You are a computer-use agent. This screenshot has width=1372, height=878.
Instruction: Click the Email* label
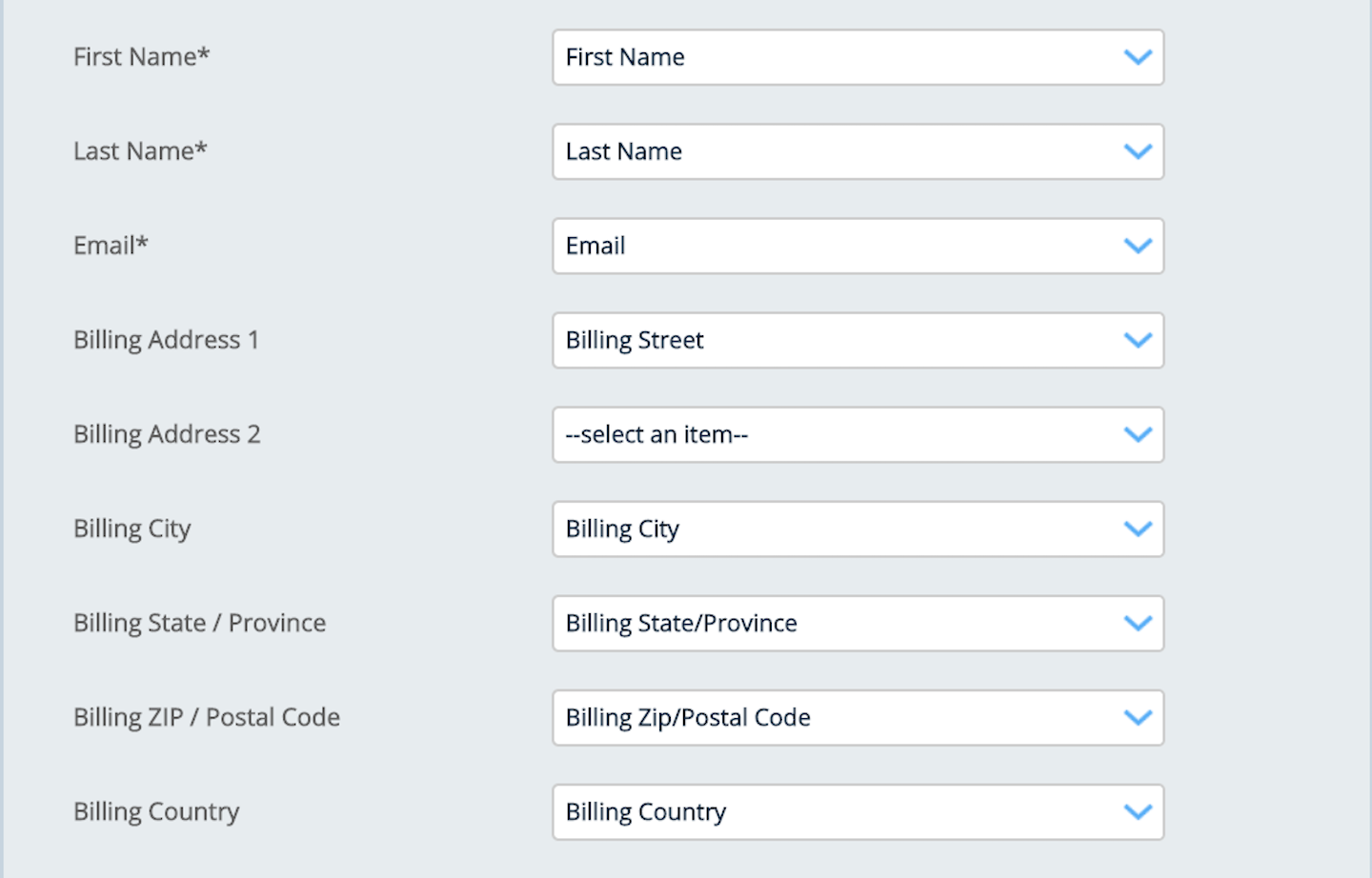pyautogui.click(x=111, y=245)
